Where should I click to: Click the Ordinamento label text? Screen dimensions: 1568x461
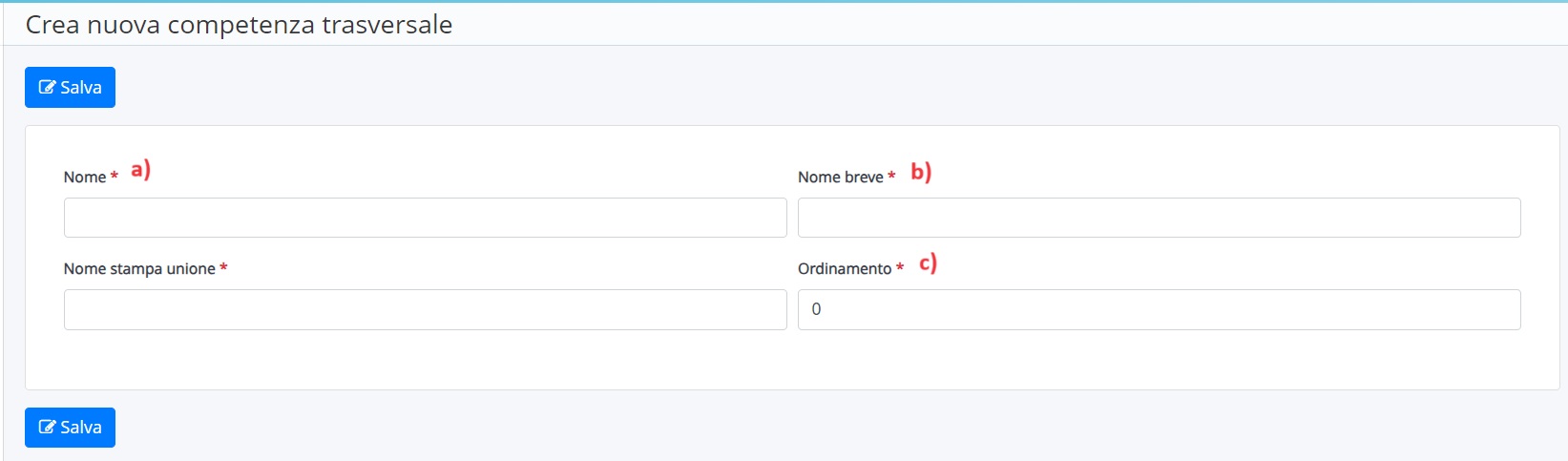[844, 269]
